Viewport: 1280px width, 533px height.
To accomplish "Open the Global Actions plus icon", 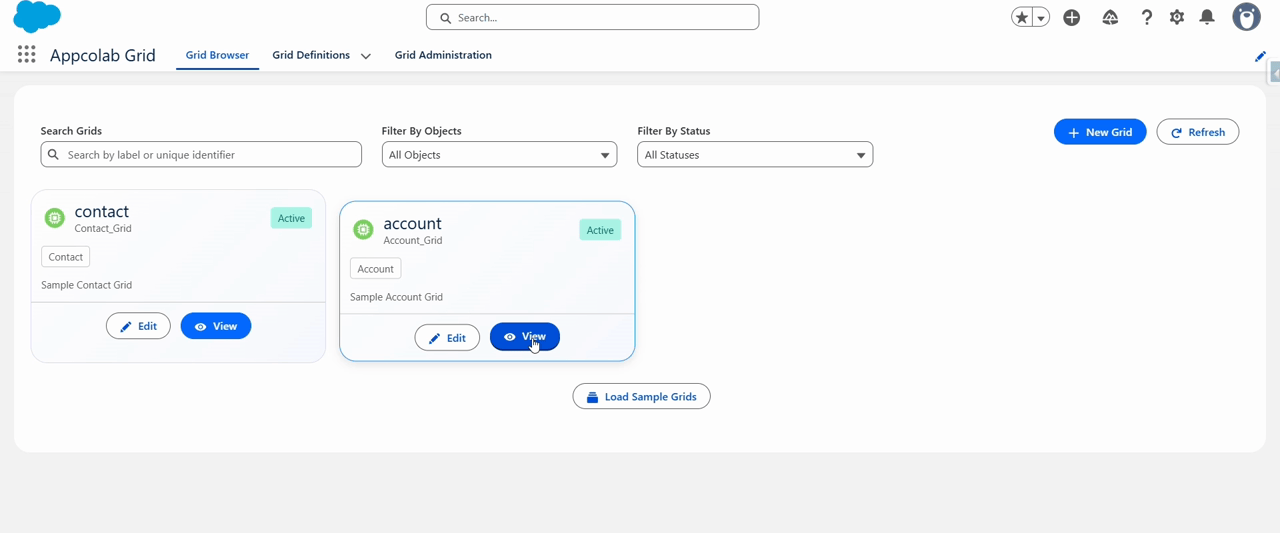I will [x=1072, y=17].
